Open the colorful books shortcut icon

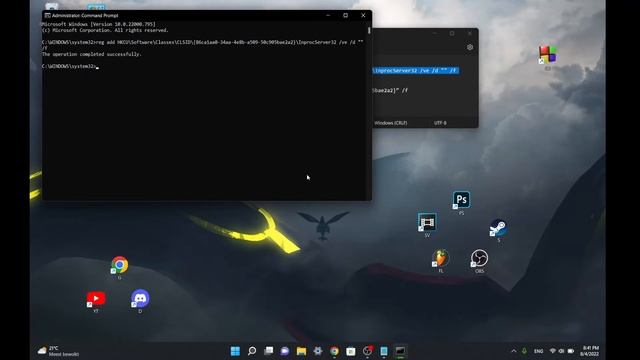(x=547, y=55)
